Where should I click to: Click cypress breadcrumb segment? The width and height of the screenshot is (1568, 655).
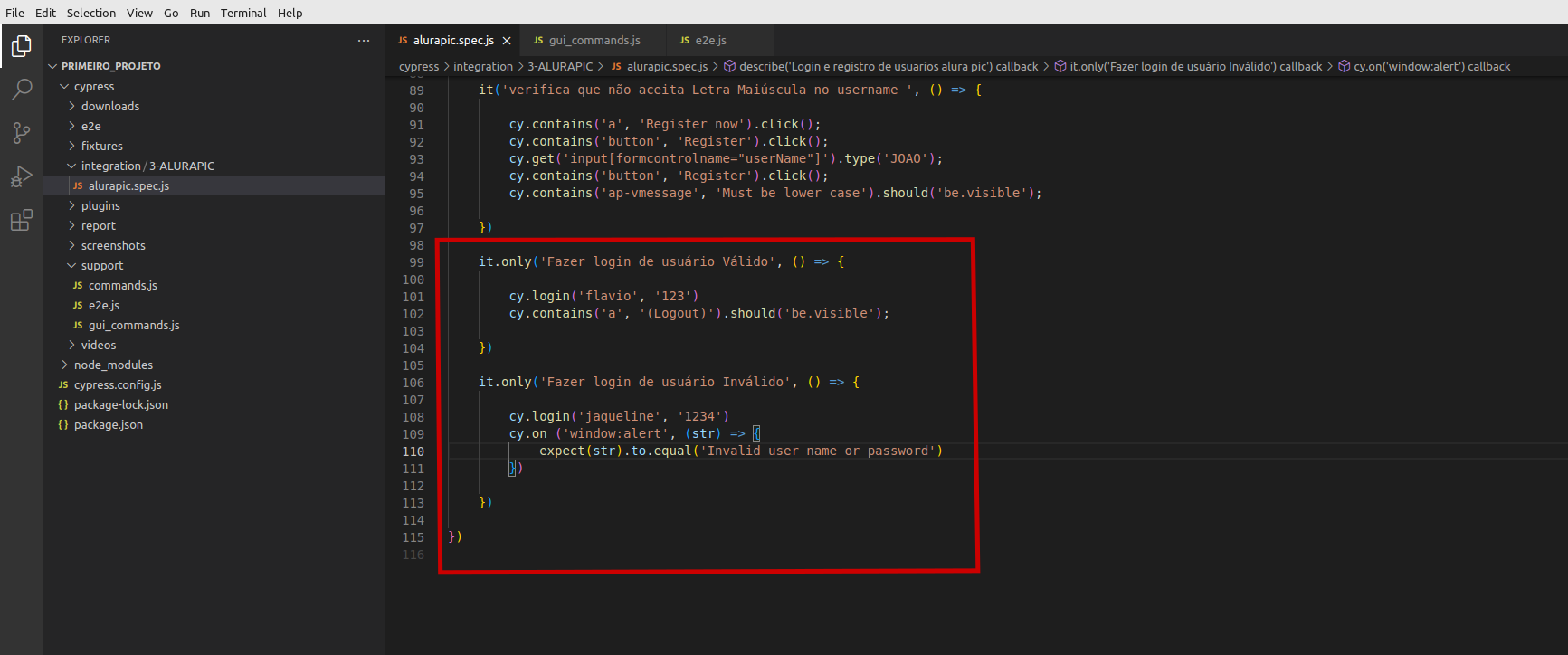pos(419,66)
